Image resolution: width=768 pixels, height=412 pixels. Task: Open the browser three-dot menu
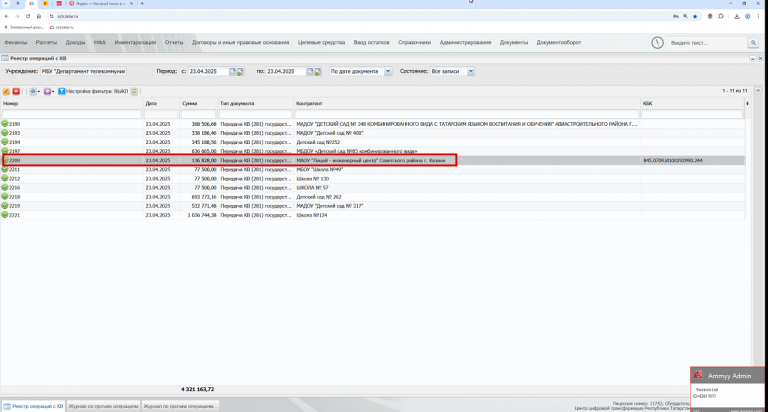click(x=758, y=16)
